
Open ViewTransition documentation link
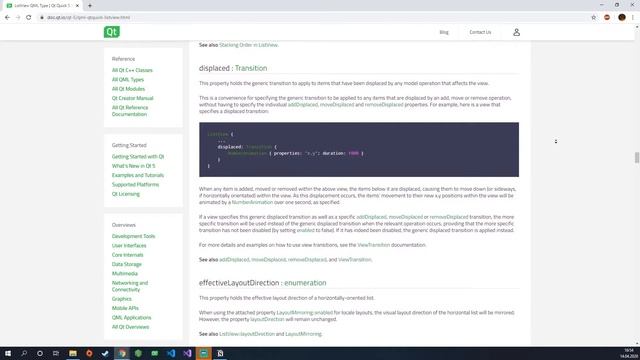tap(373, 245)
